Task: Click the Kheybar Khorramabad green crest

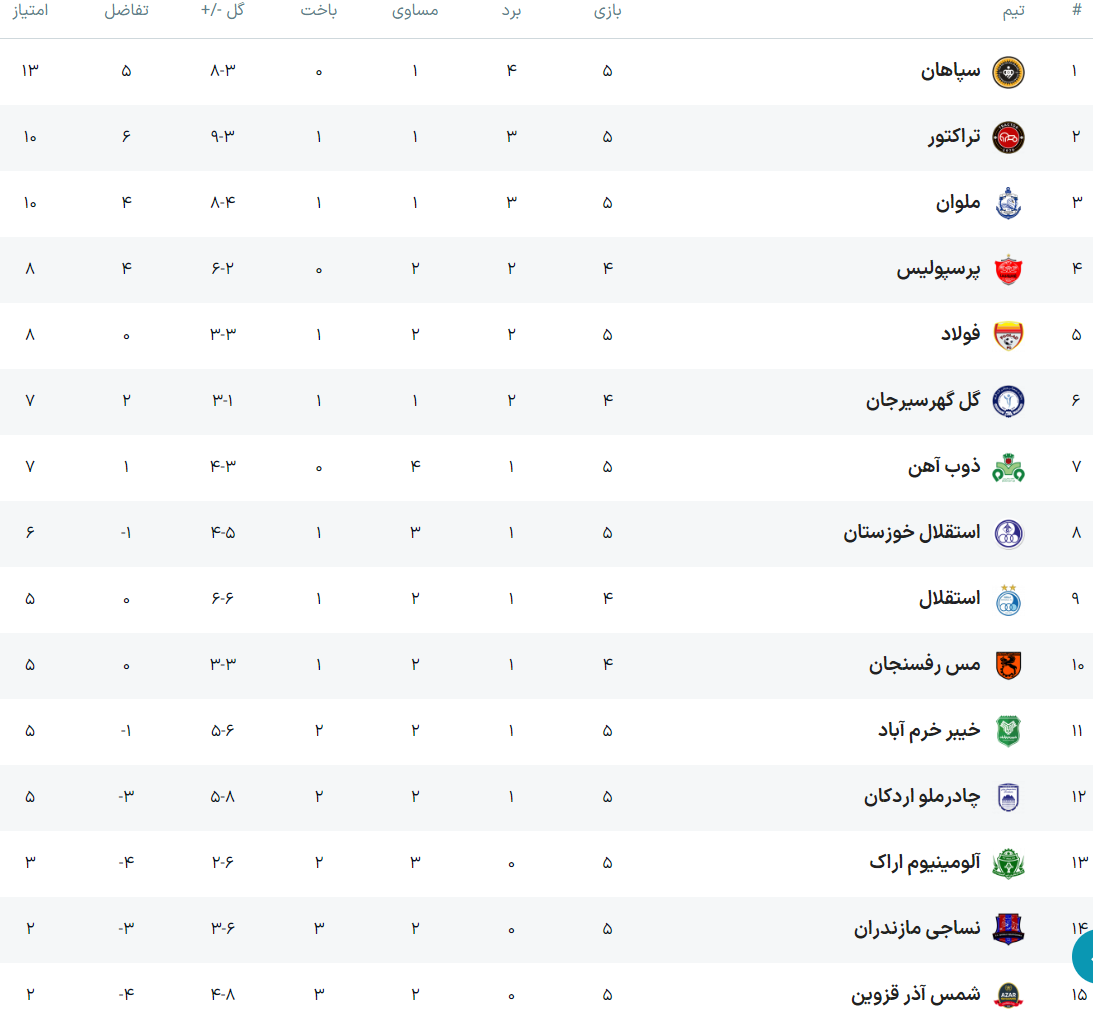Action: 1008,732
